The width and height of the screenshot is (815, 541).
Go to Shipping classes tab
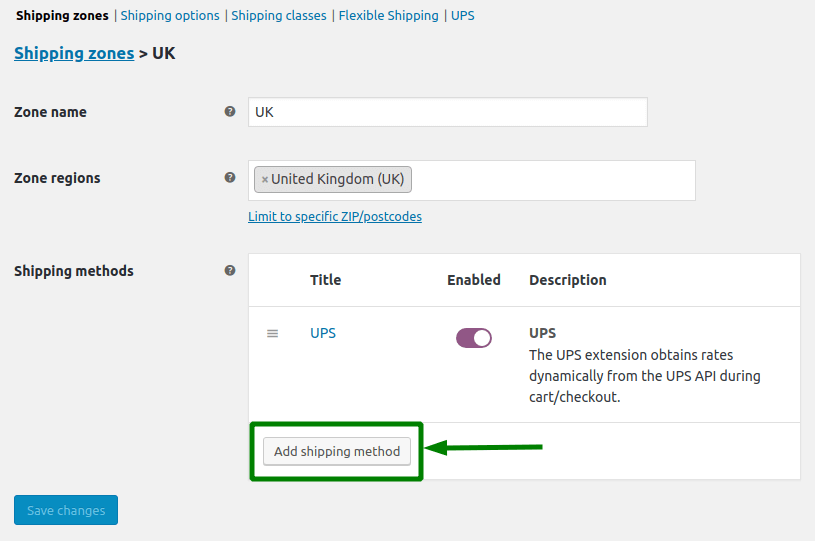coord(279,15)
